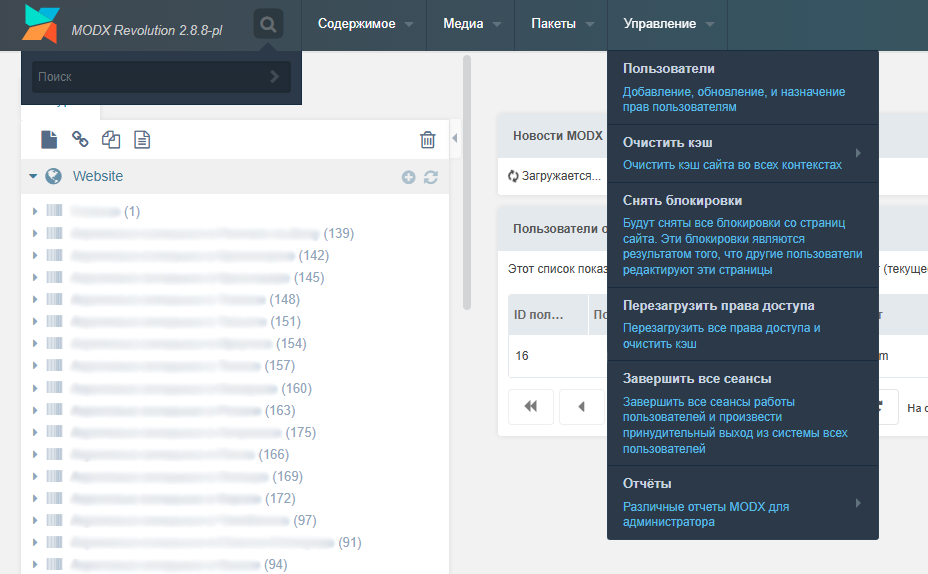The width and height of the screenshot is (928, 574).
Task: Create a new document resource
Action: (49, 140)
